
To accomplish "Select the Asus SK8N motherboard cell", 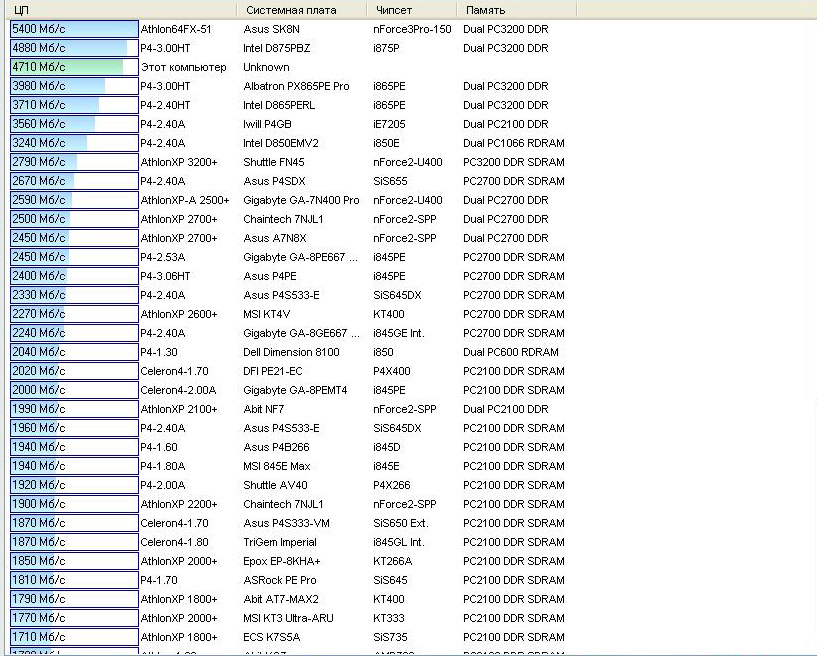I will (271, 29).
